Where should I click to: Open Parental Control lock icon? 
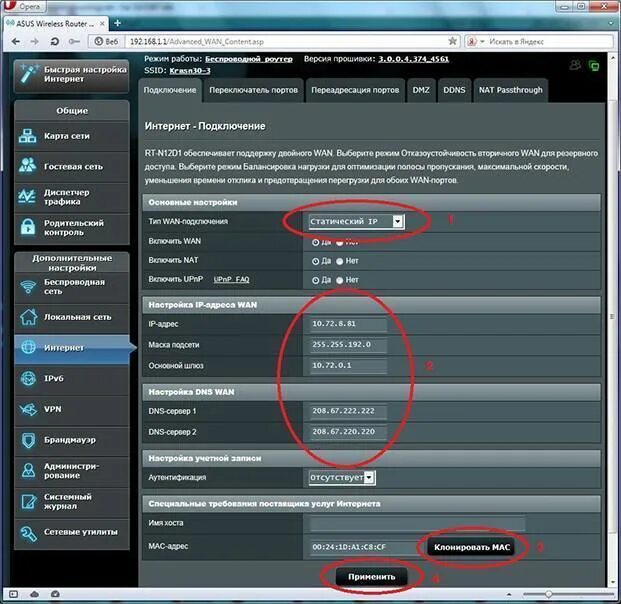click(28, 227)
